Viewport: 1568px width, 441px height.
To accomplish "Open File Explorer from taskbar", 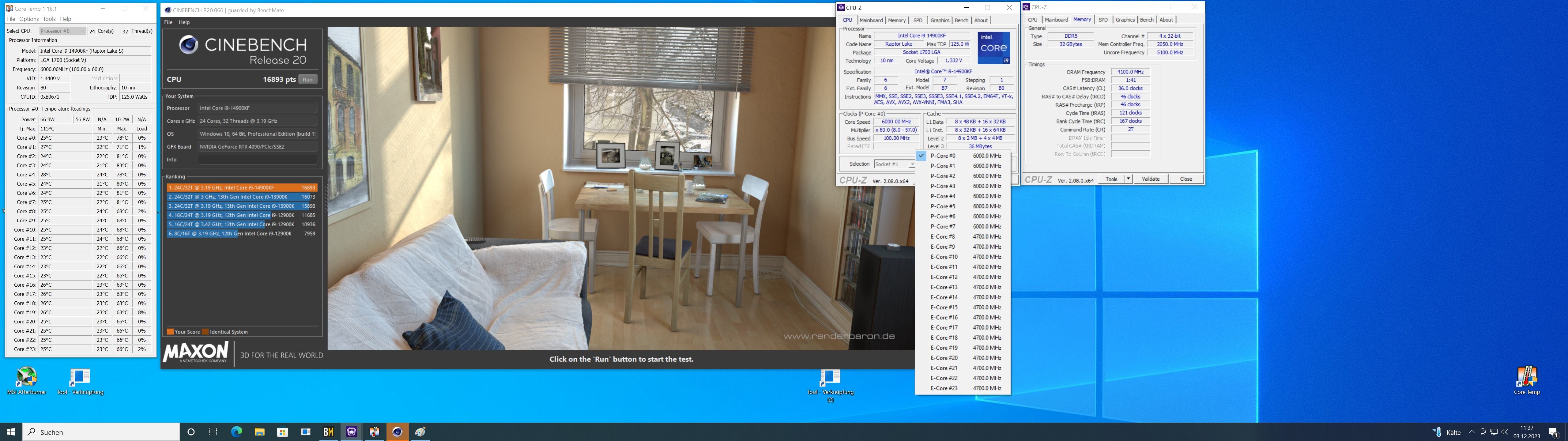I will pos(259,432).
